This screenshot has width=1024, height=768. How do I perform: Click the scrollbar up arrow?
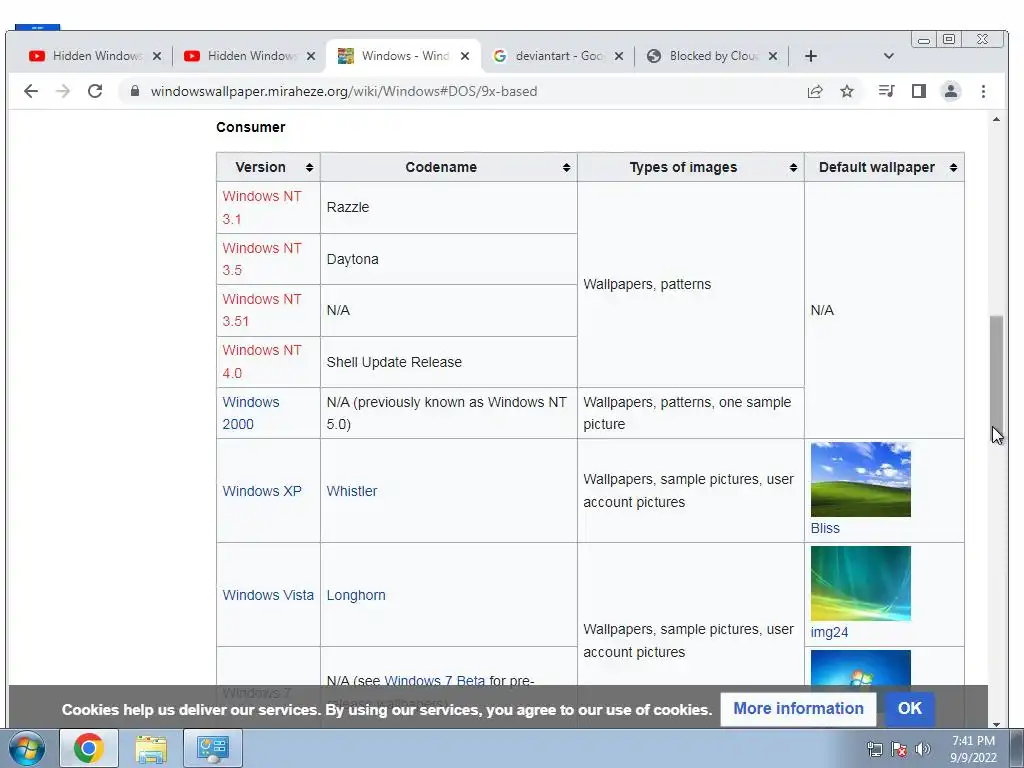pos(996,120)
